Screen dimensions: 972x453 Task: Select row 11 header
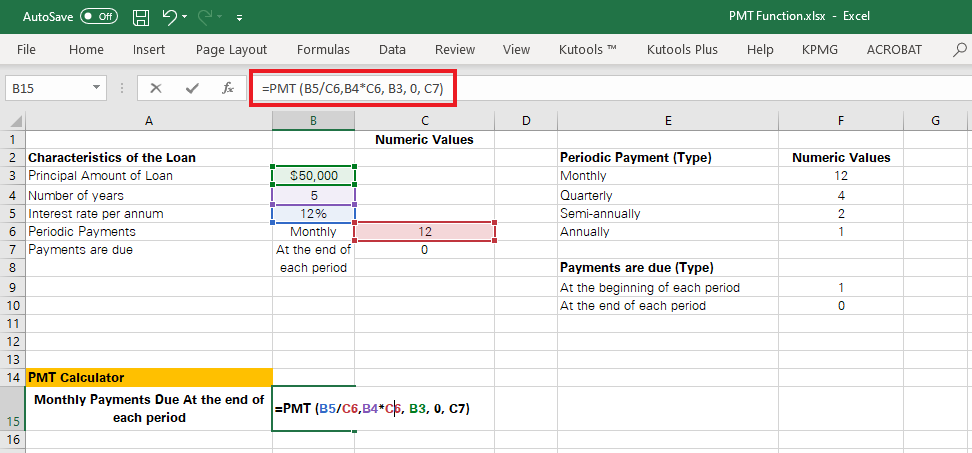pos(12,323)
